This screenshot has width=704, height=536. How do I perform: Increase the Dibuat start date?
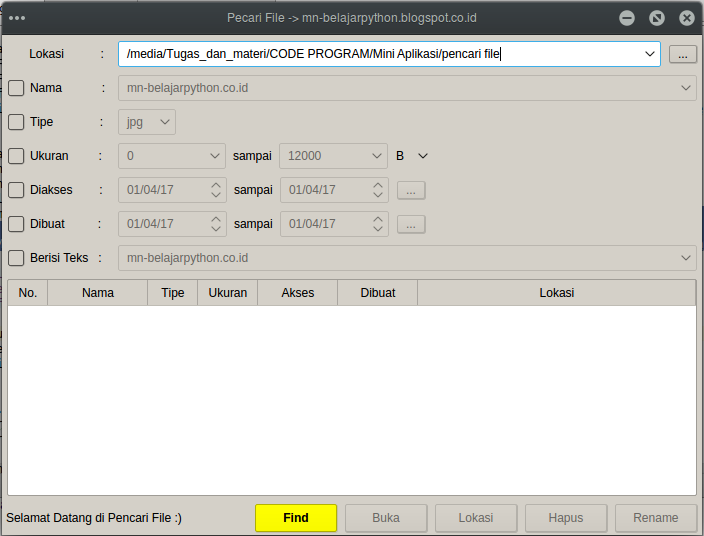tap(216, 219)
